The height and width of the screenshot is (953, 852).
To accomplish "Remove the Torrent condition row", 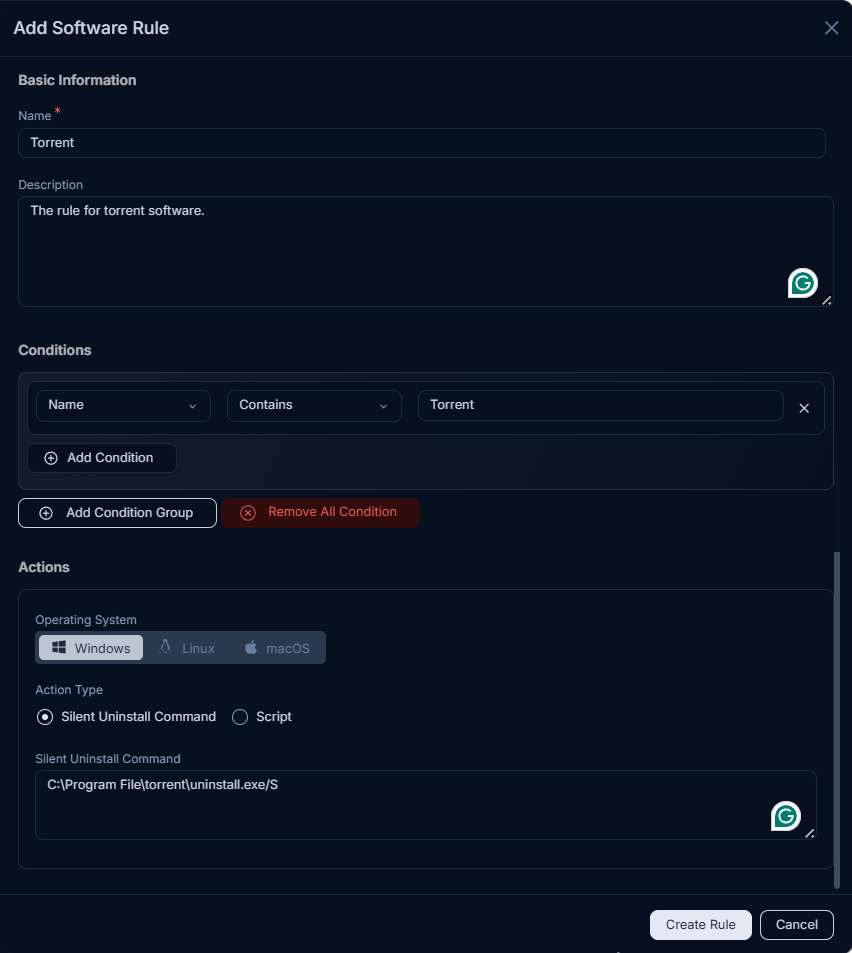I will (804, 408).
